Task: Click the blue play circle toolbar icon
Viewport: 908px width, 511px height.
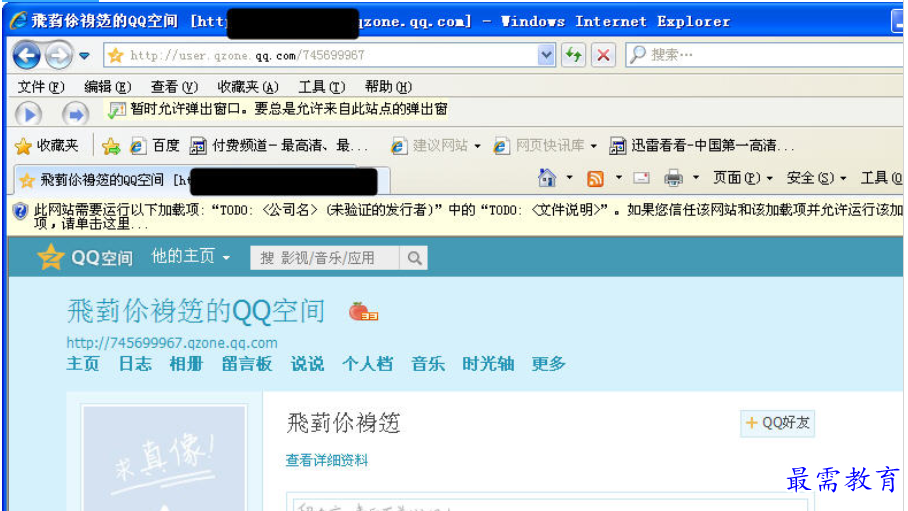Action: tap(28, 114)
